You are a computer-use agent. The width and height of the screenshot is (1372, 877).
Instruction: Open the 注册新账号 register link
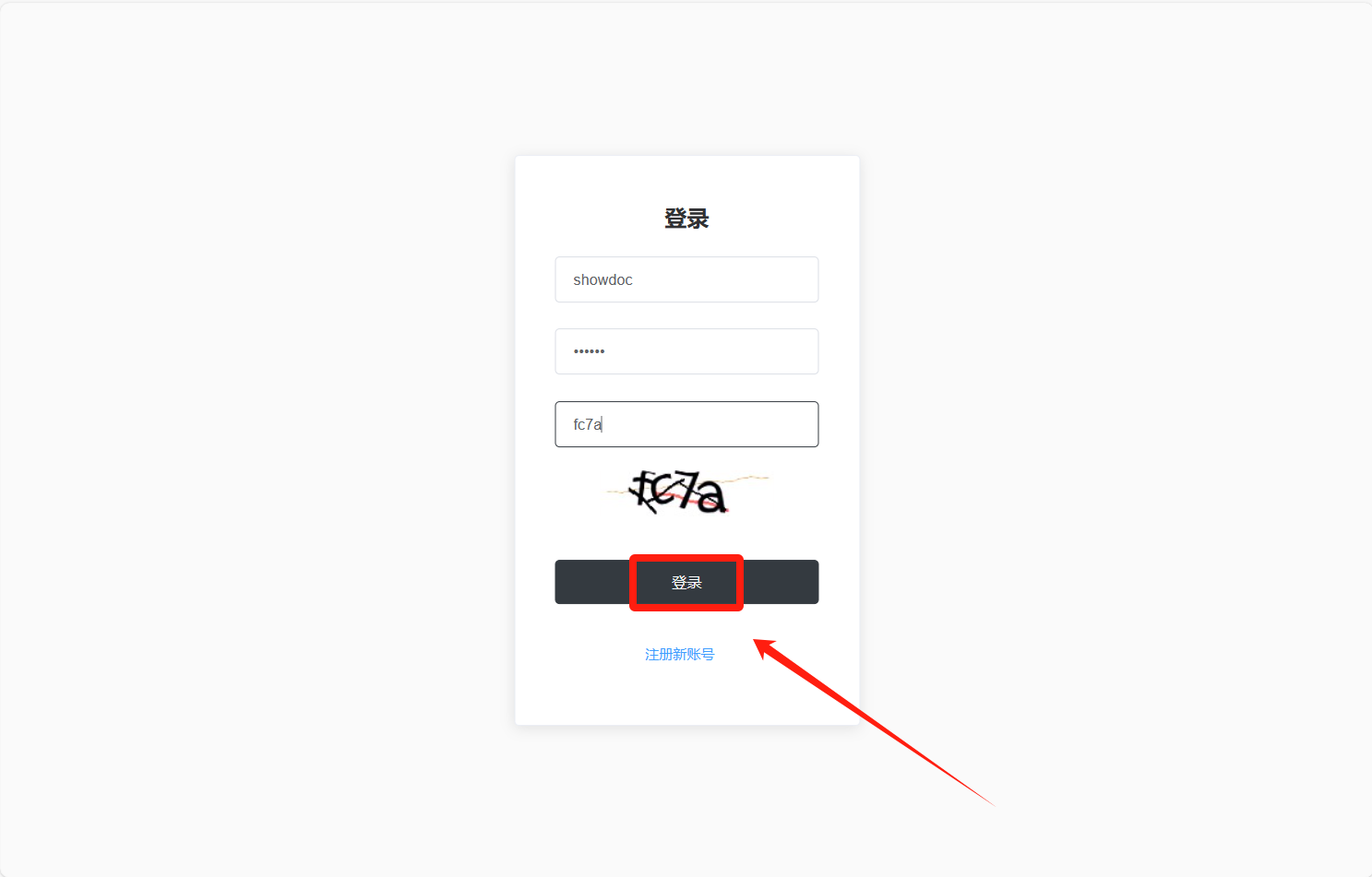(x=679, y=654)
